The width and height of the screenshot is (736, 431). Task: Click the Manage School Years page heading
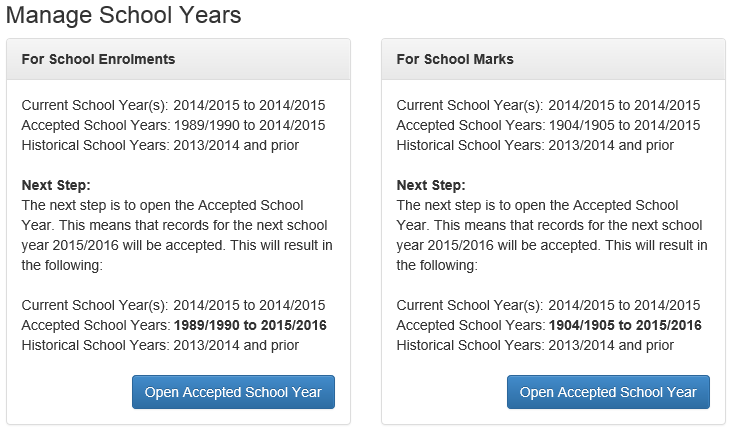tap(124, 16)
